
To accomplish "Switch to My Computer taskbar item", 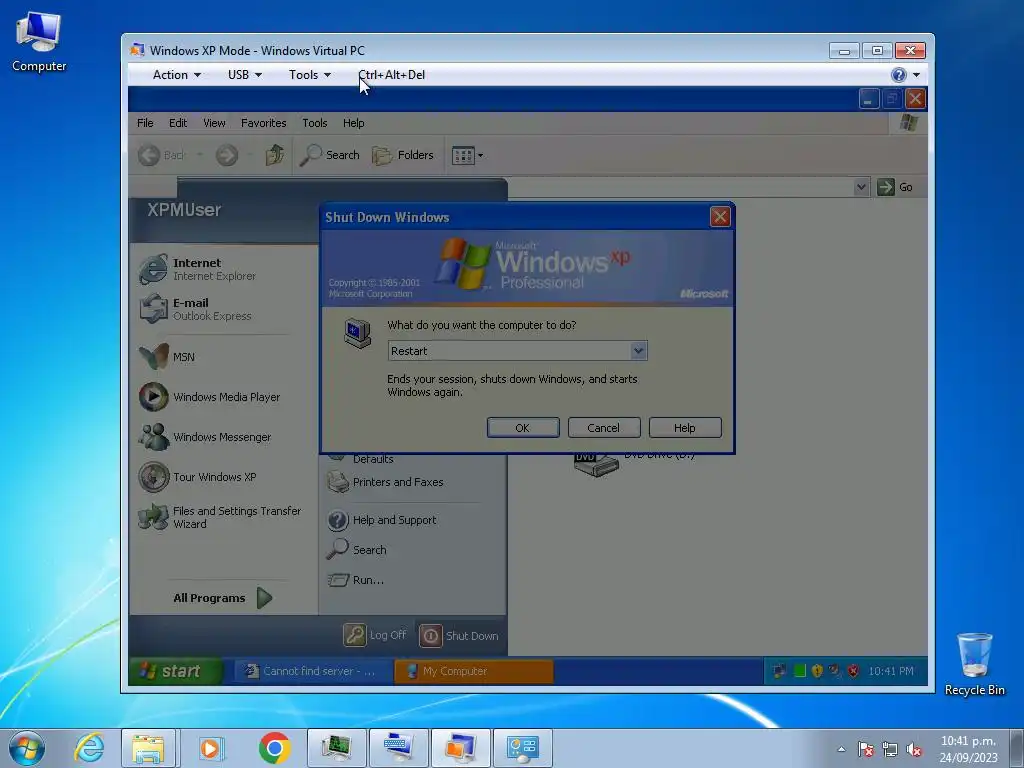I will 473,671.
